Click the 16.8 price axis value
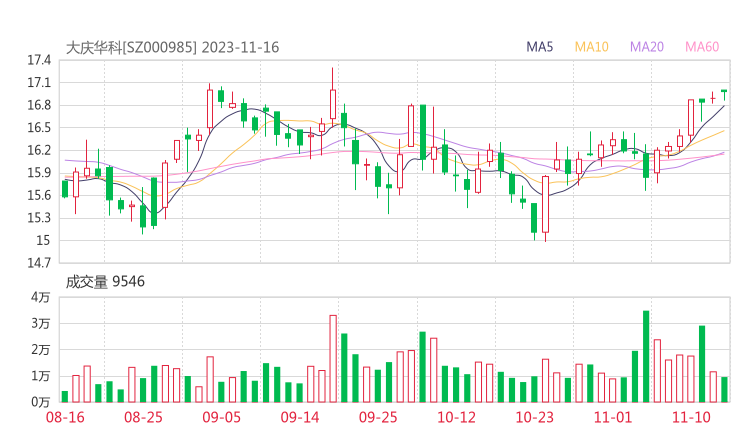 click(x=39, y=105)
